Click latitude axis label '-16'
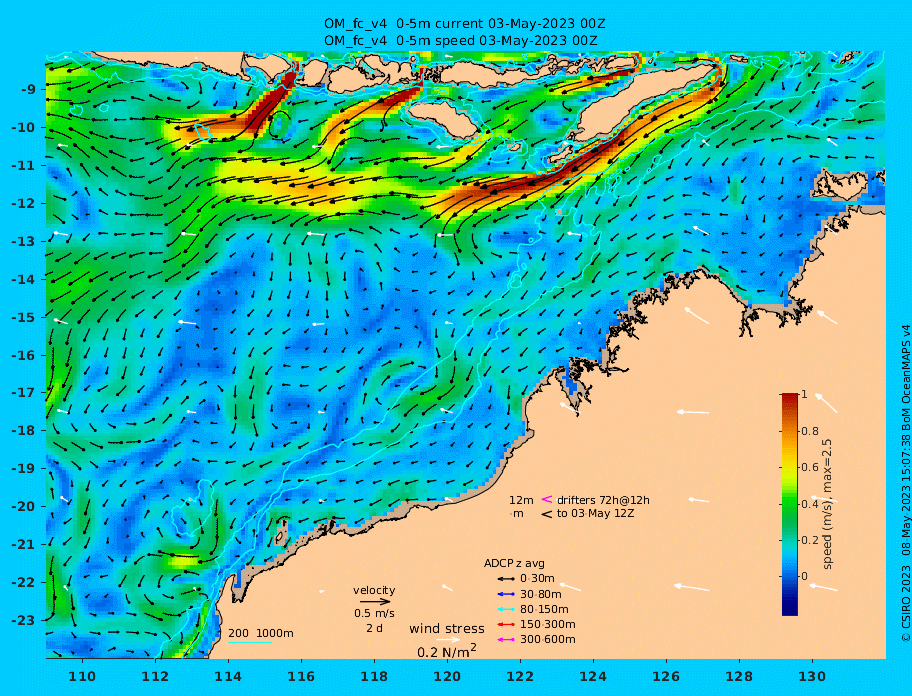Screen dimensions: 912x696 pyautogui.click(x=23, y=355)
